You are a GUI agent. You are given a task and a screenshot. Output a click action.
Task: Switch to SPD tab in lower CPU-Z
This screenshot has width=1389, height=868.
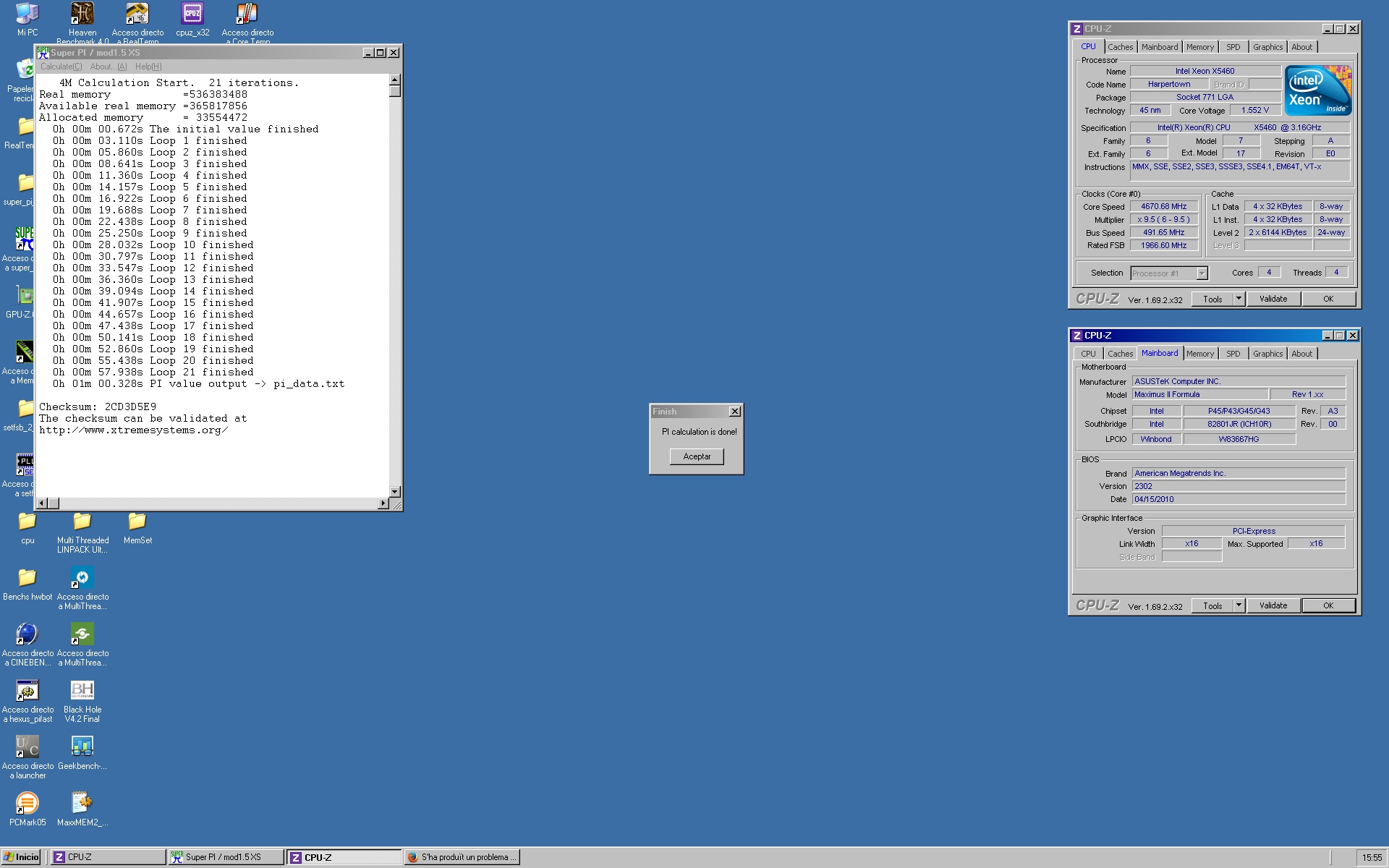(x=1233, y=354)
